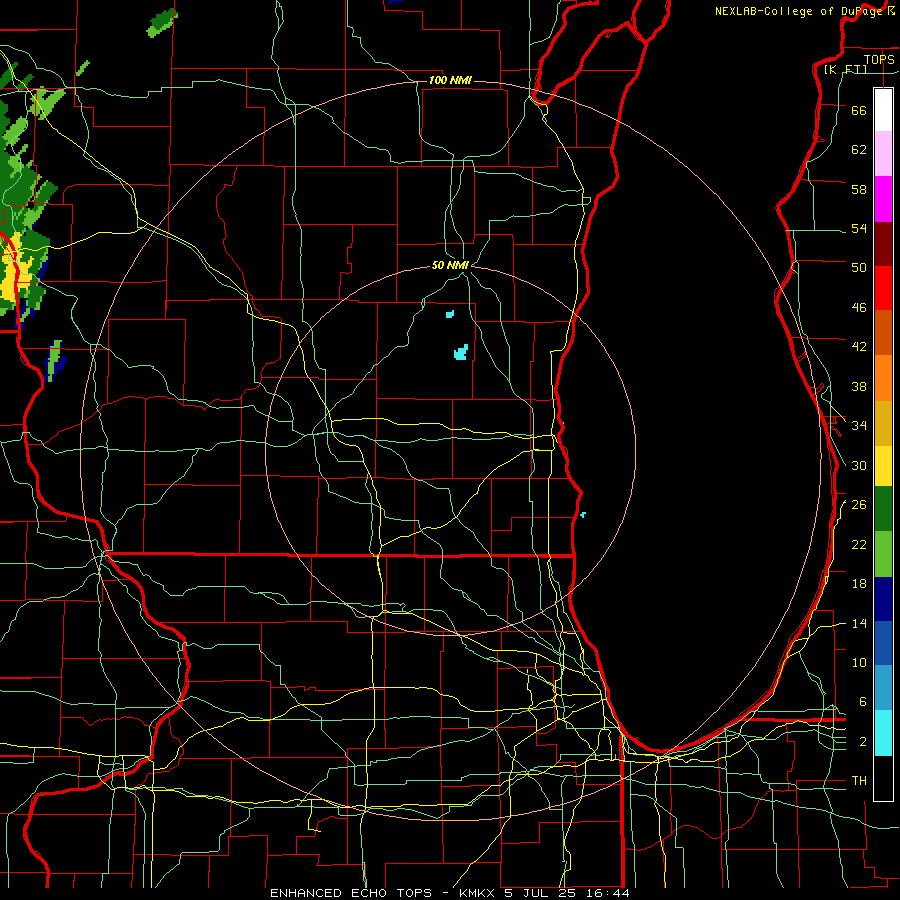The height and width of the screenshot is (900, 900).
Task: Click the '16:44' timestamp
Action: (608, 893)
